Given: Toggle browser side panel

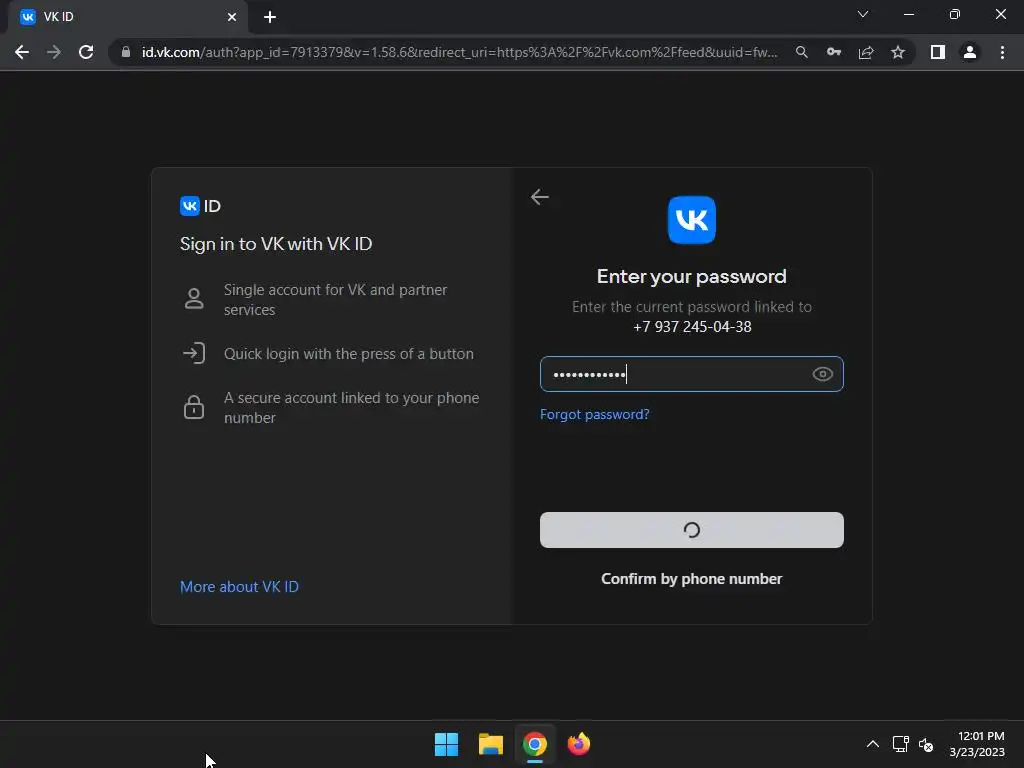Looking at the screenshot, I should (x=938, y=52).
